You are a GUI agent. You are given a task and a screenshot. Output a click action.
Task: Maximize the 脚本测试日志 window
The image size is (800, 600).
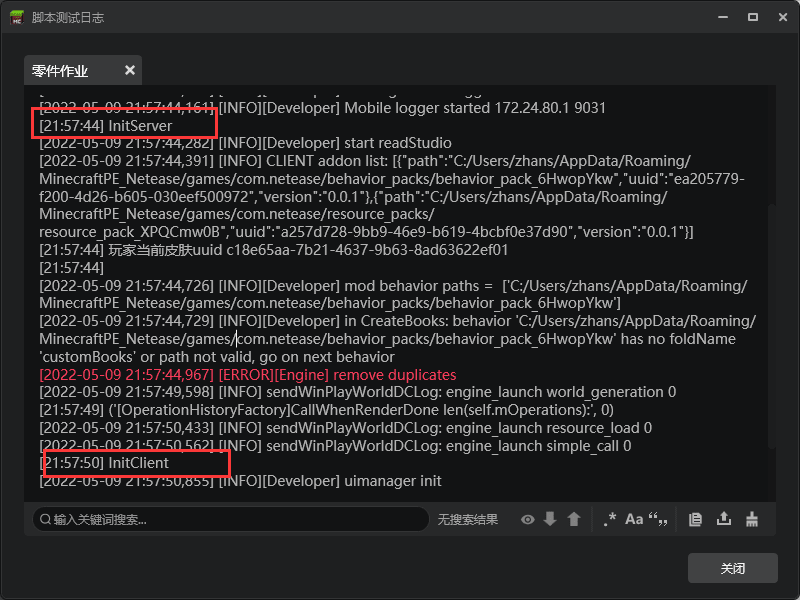(x=753, y=17)
